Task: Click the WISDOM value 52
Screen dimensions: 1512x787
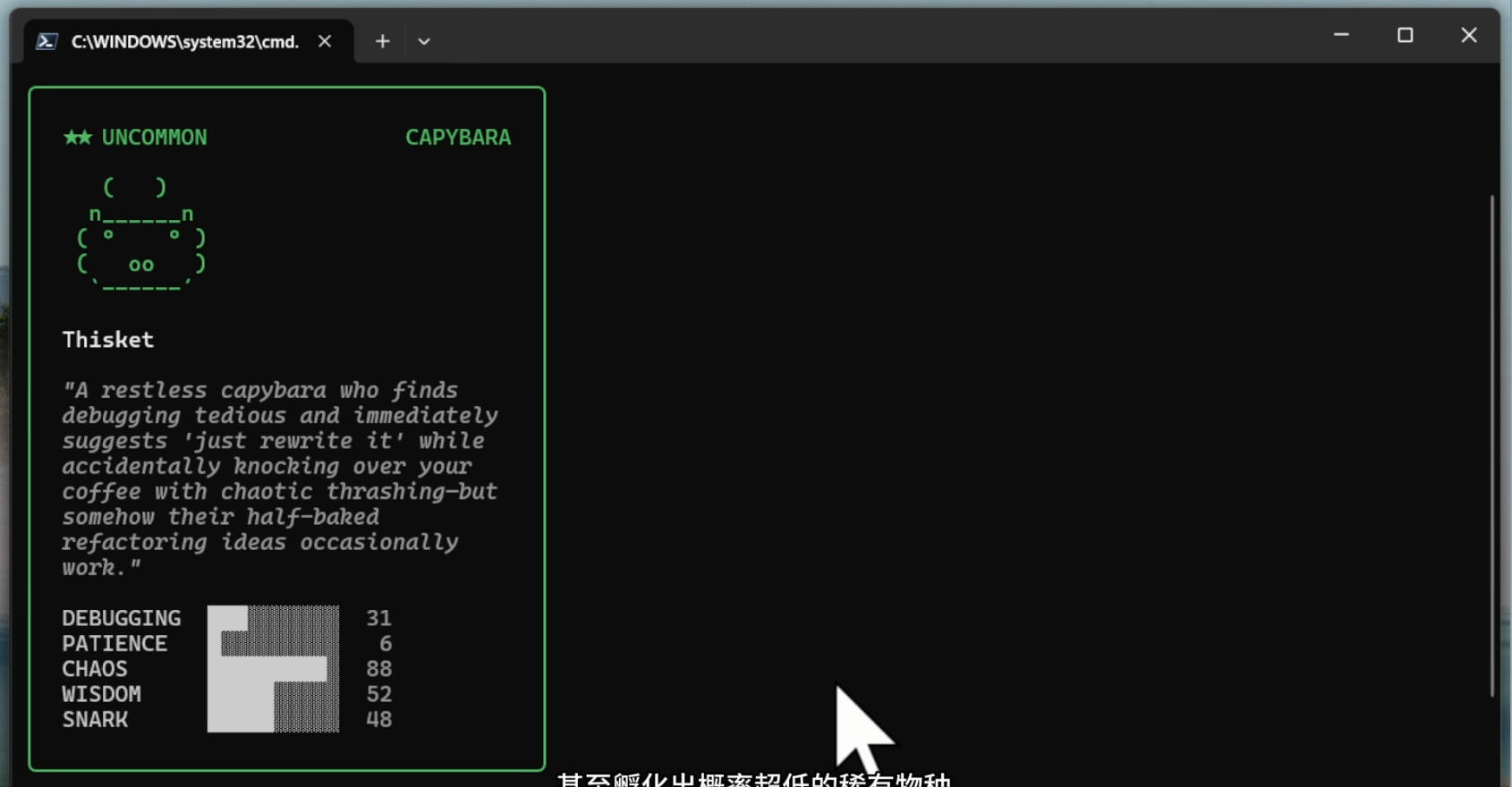Action: click(x=378, y=695)
